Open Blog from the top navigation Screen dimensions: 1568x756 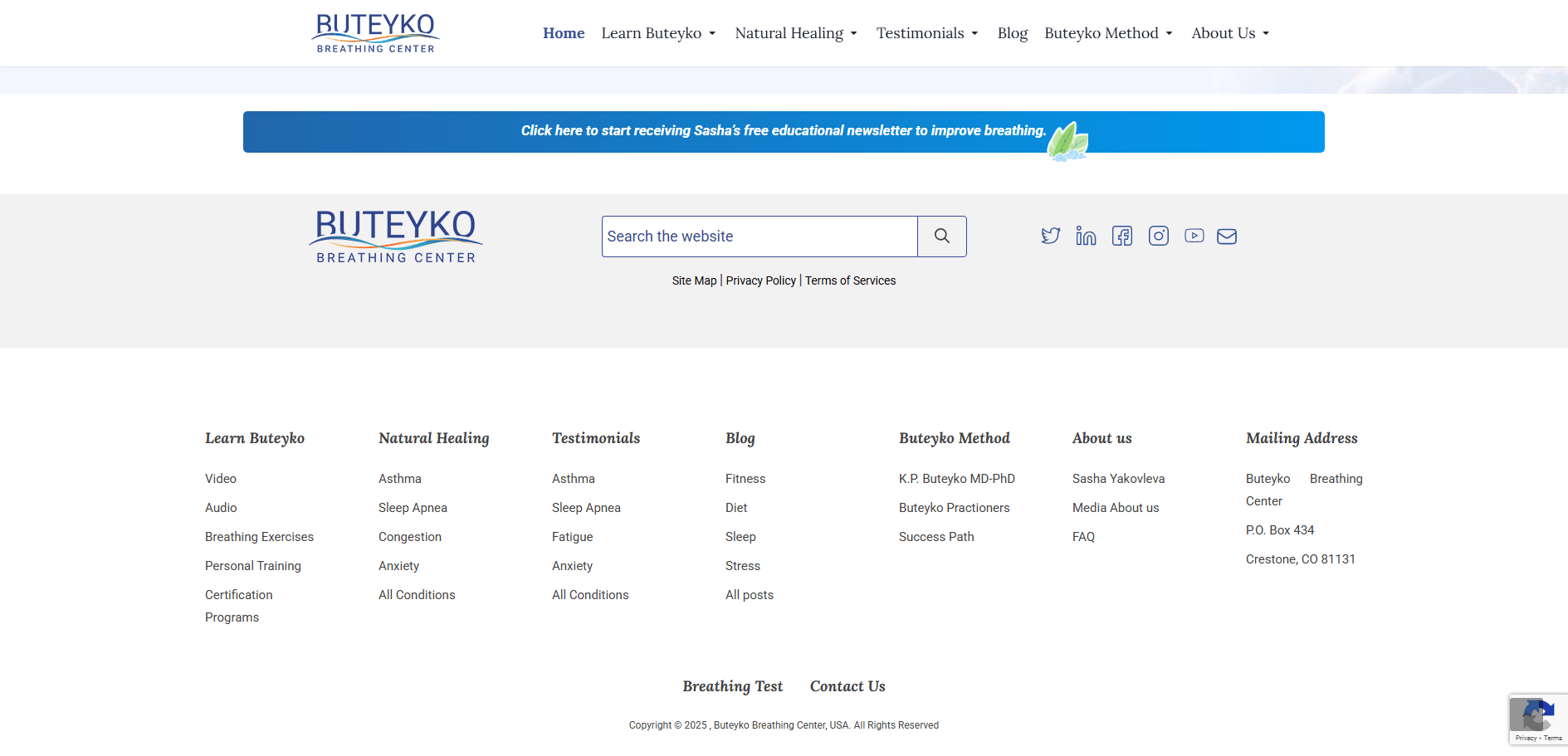[1012, 33]
